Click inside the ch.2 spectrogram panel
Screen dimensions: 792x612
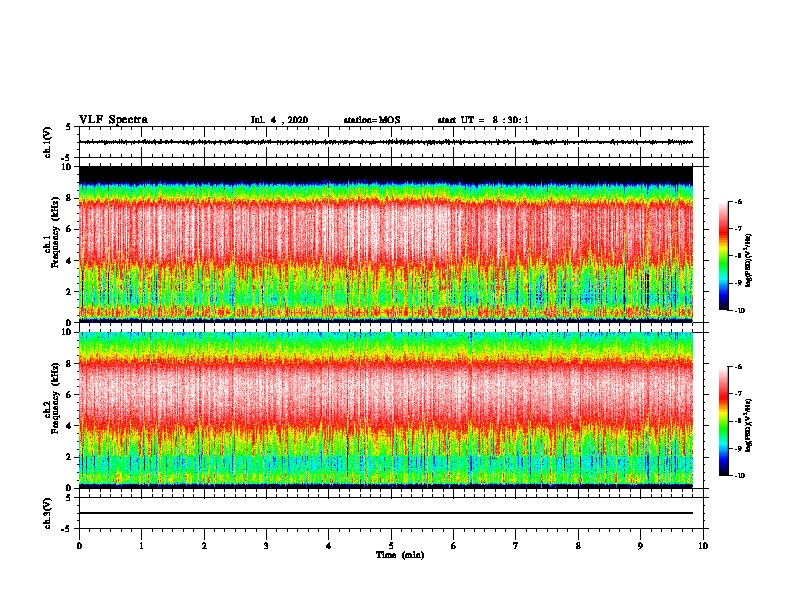click(386, 410)
